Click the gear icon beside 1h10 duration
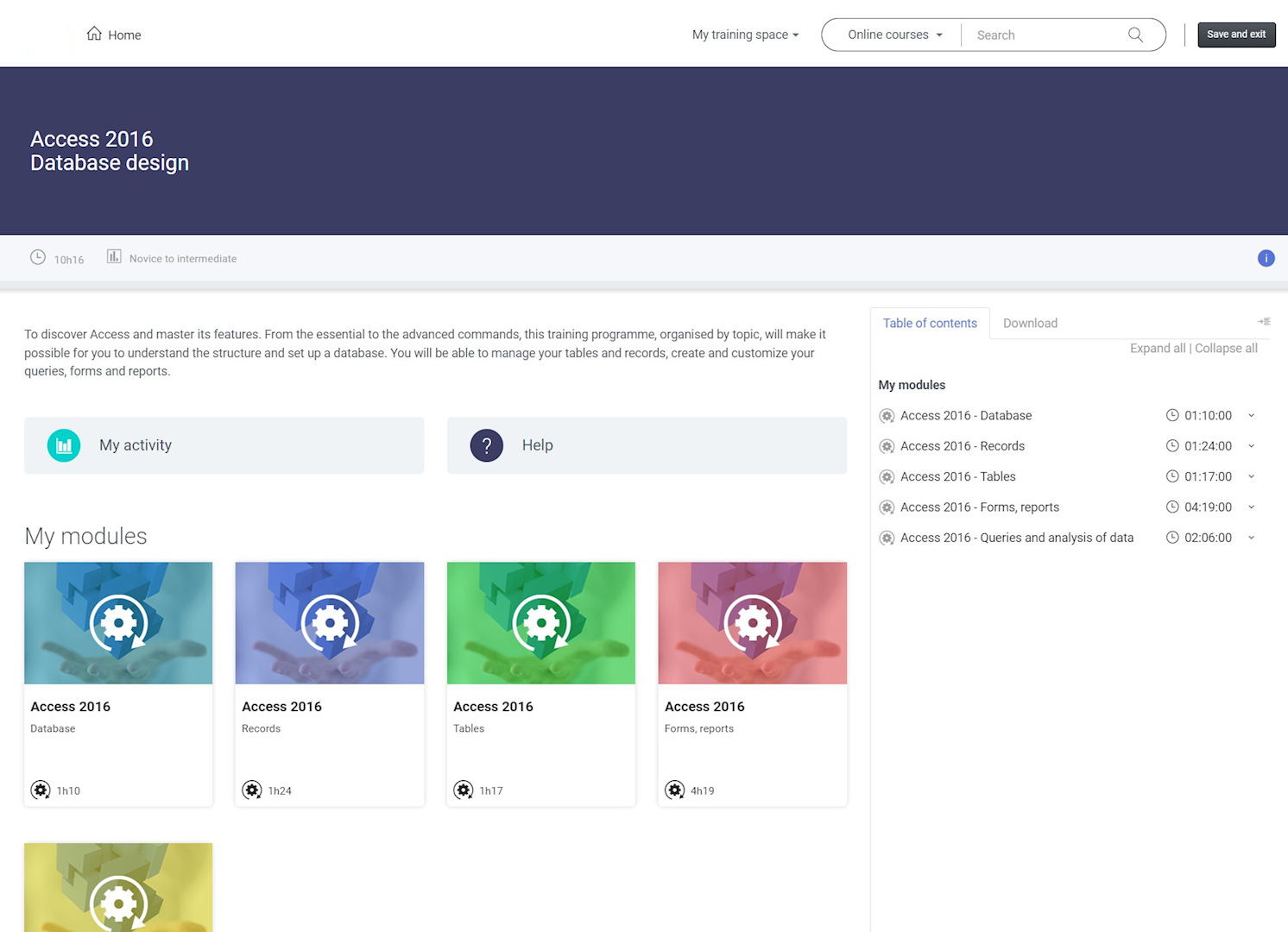This screenshot has width=1288, height=932. pyautogui.click(x=41, y=790)
